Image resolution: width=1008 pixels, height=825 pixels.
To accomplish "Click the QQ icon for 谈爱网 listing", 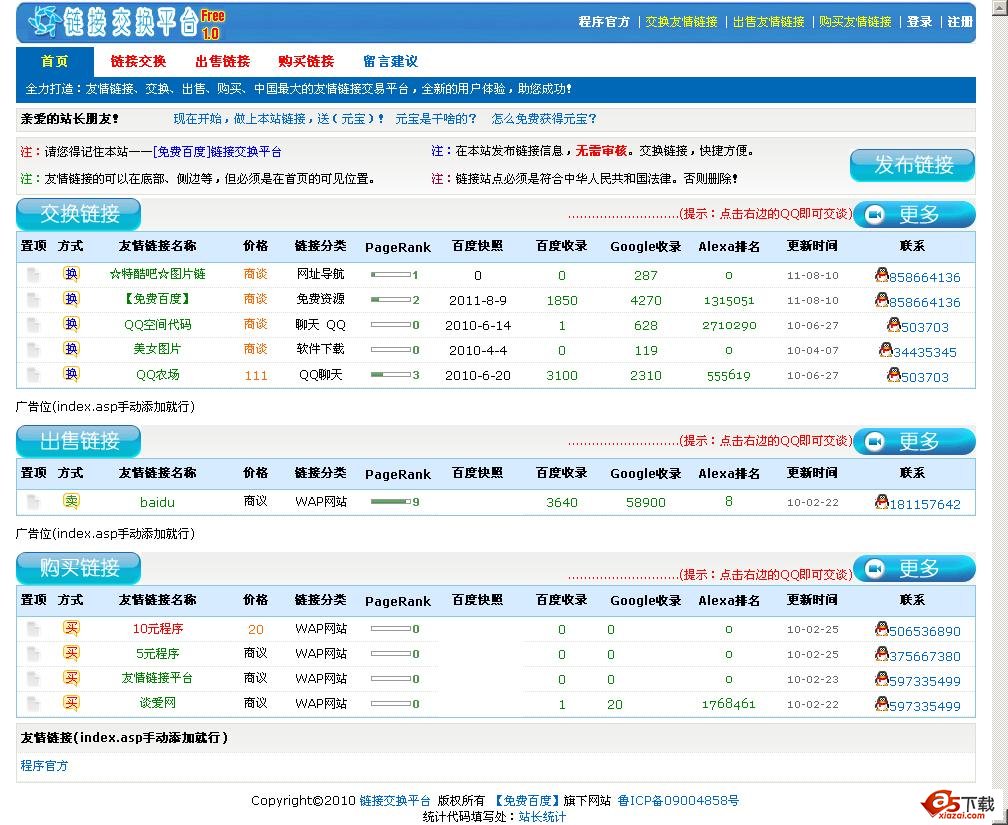I will [x=880, y=705].
